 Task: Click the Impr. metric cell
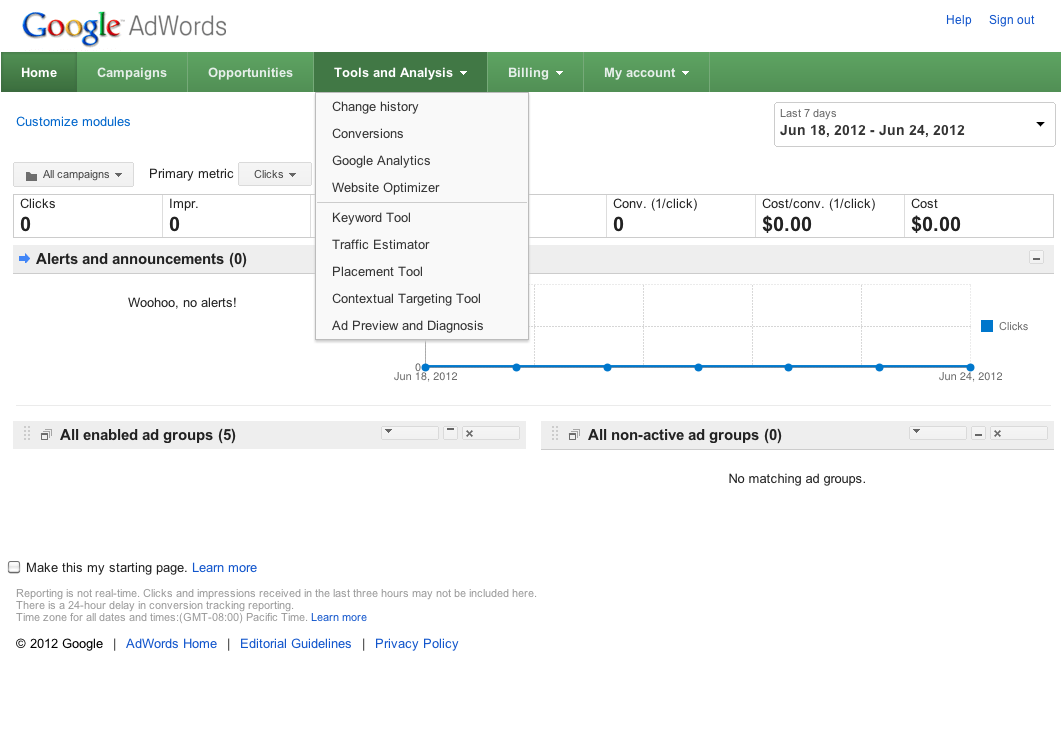point(236,216)
